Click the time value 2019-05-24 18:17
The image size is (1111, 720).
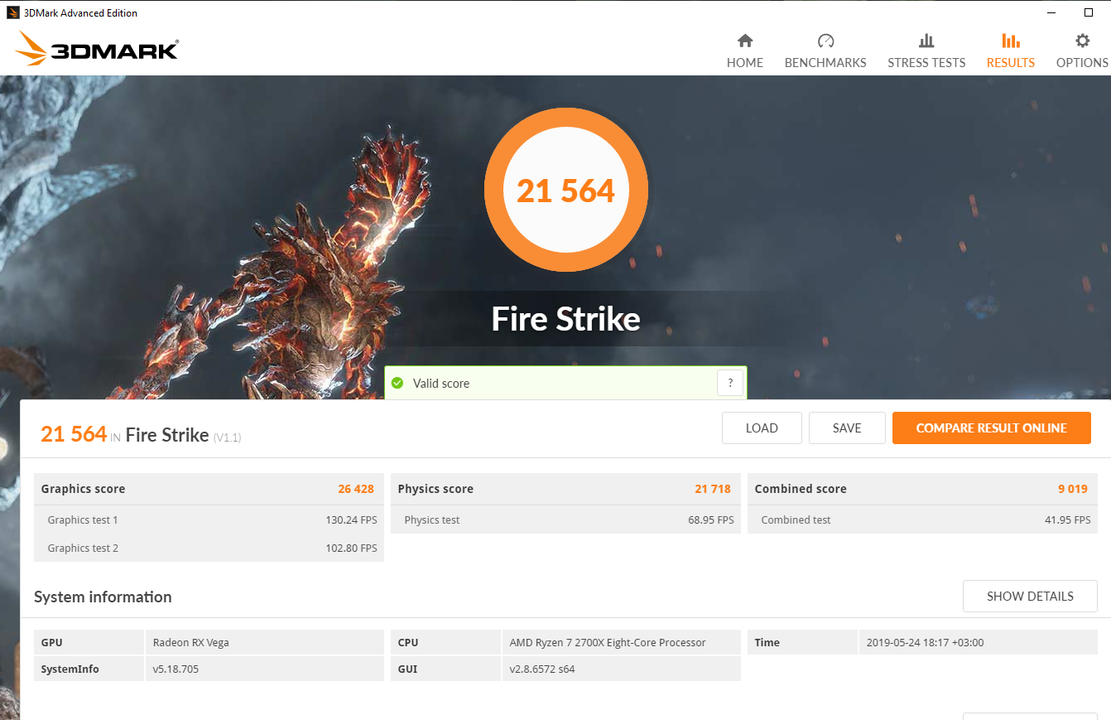(925, 642)
